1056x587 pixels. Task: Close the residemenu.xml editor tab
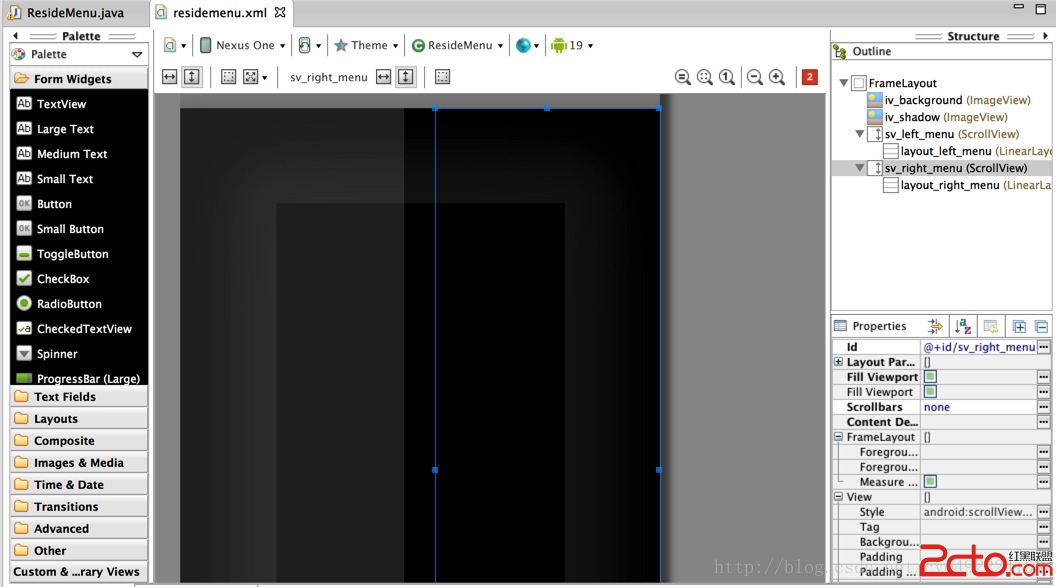click(x=280, y=12)
